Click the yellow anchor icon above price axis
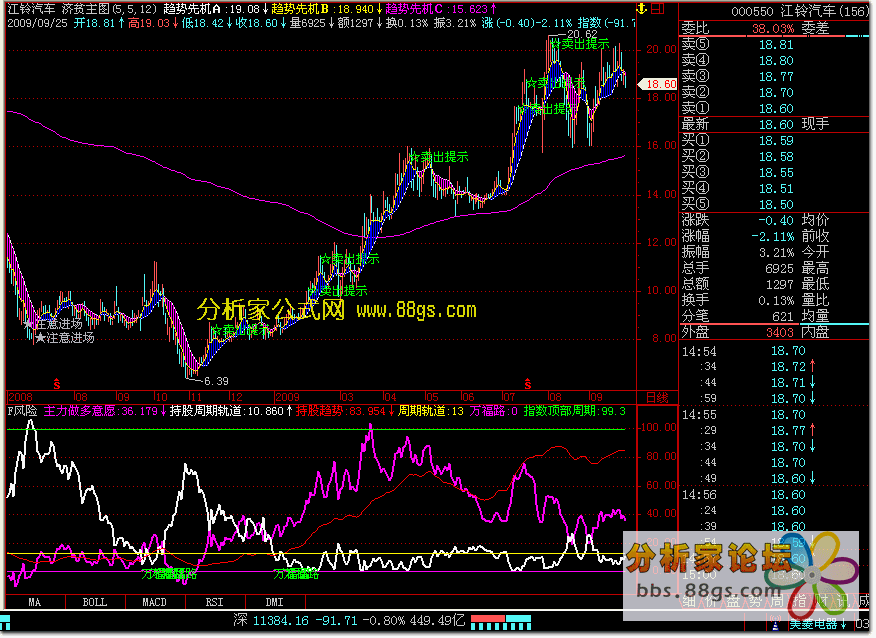This screenshot has height=638, width=876. 641,8
